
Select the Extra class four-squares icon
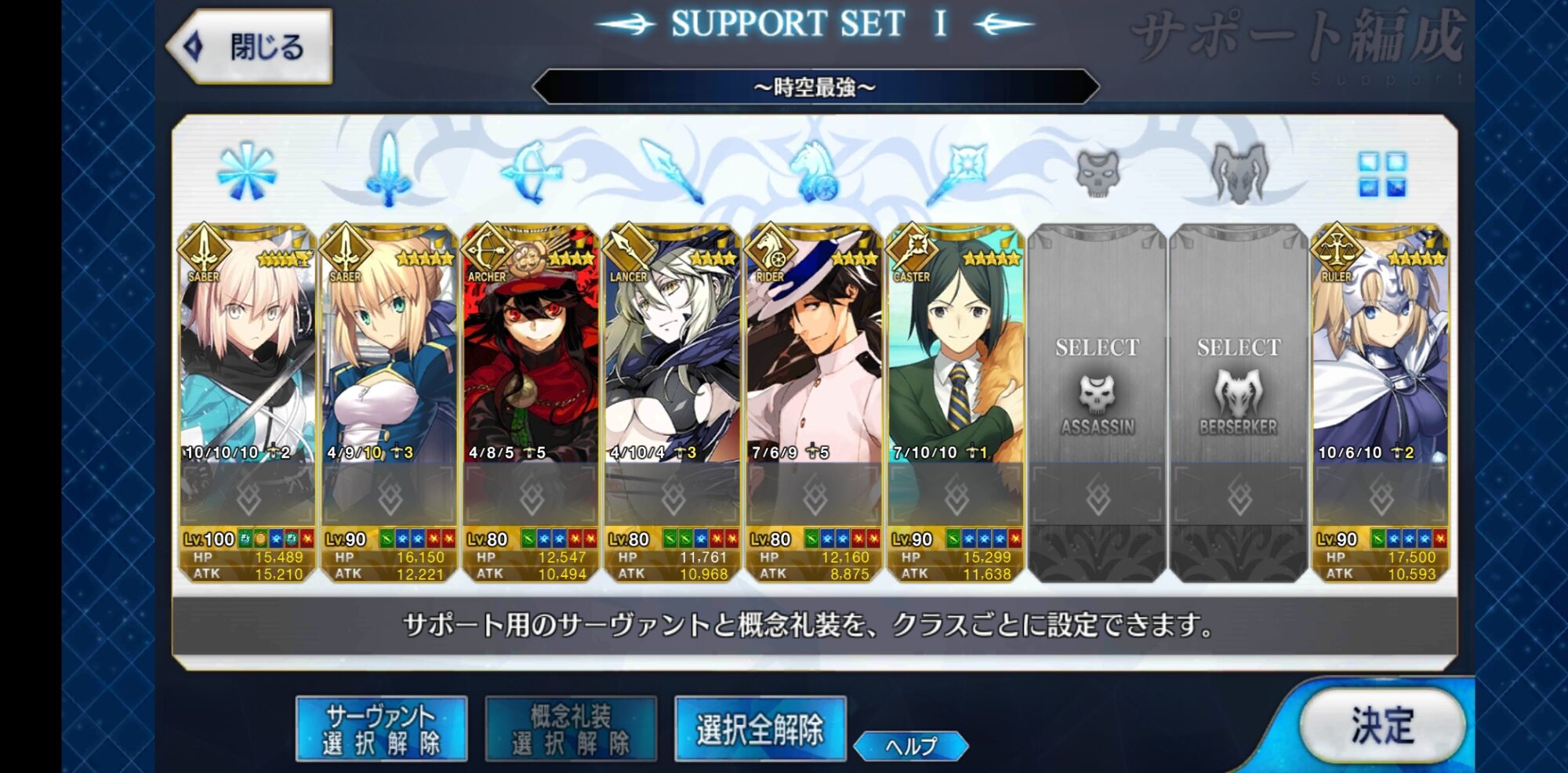coord(1381,174)
